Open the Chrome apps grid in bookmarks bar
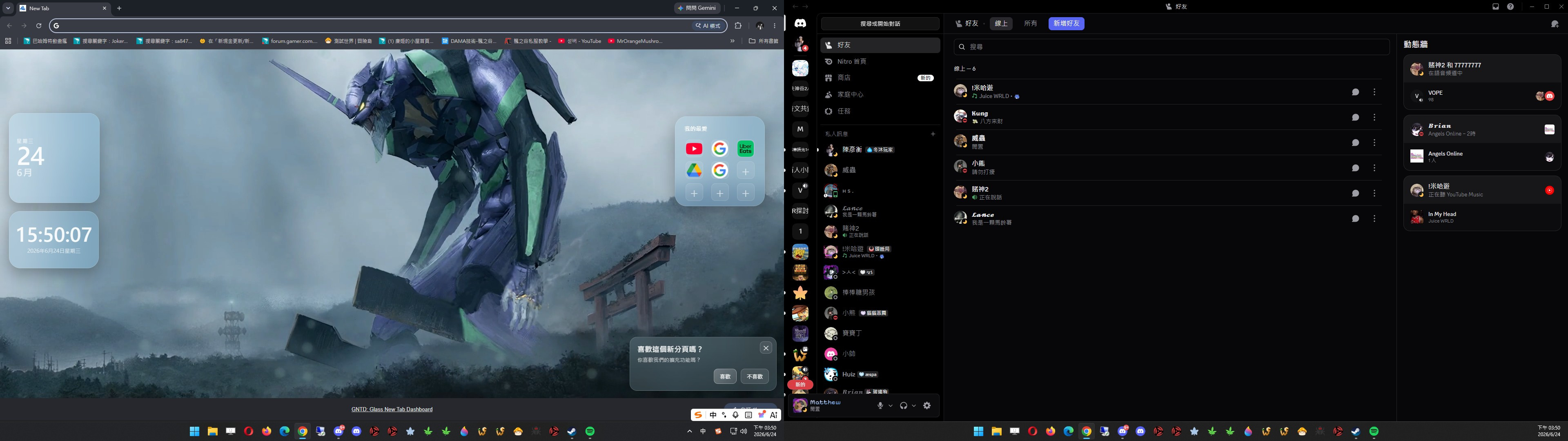 coord(8,41)
